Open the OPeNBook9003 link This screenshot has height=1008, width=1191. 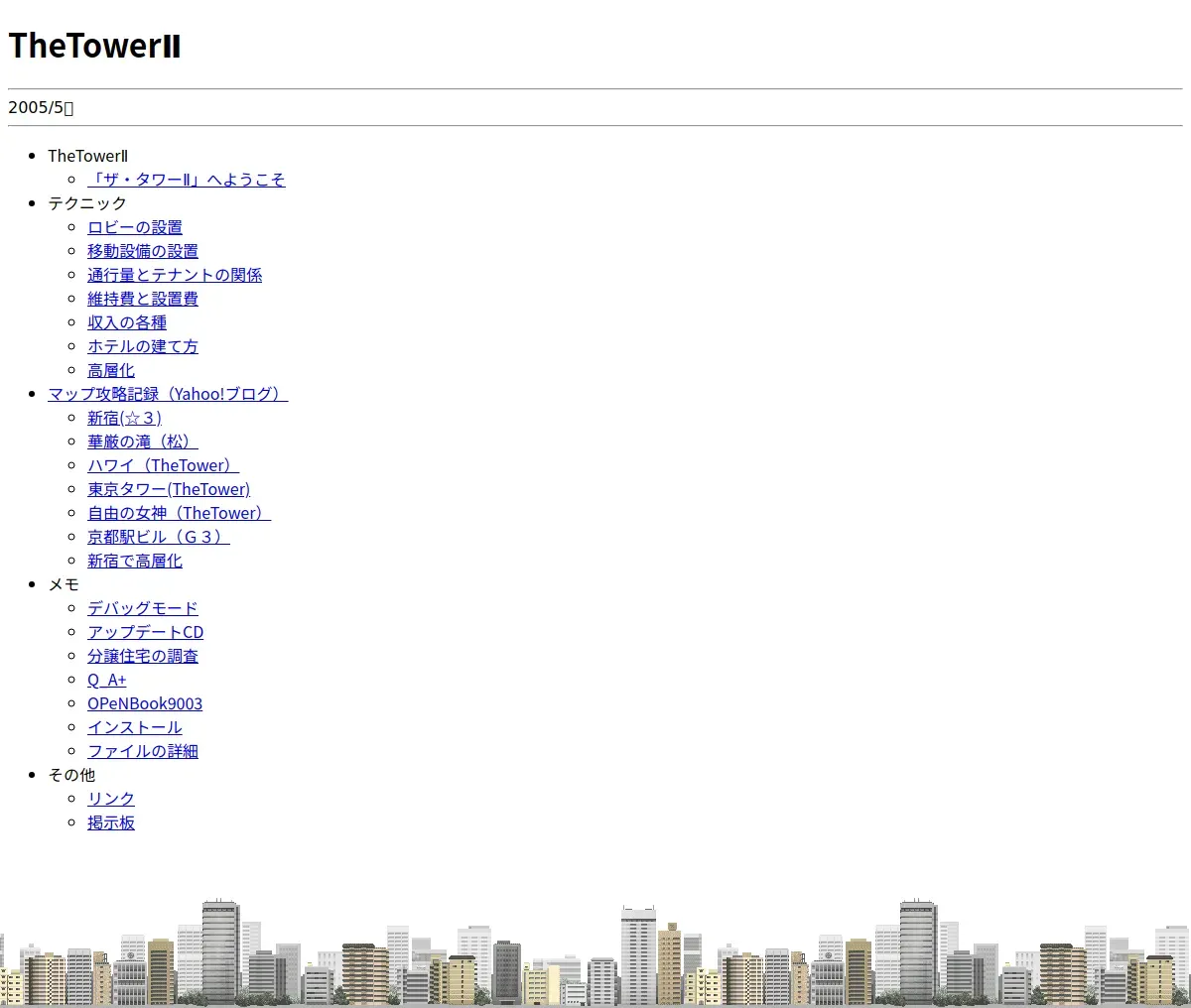pos(145,703)
